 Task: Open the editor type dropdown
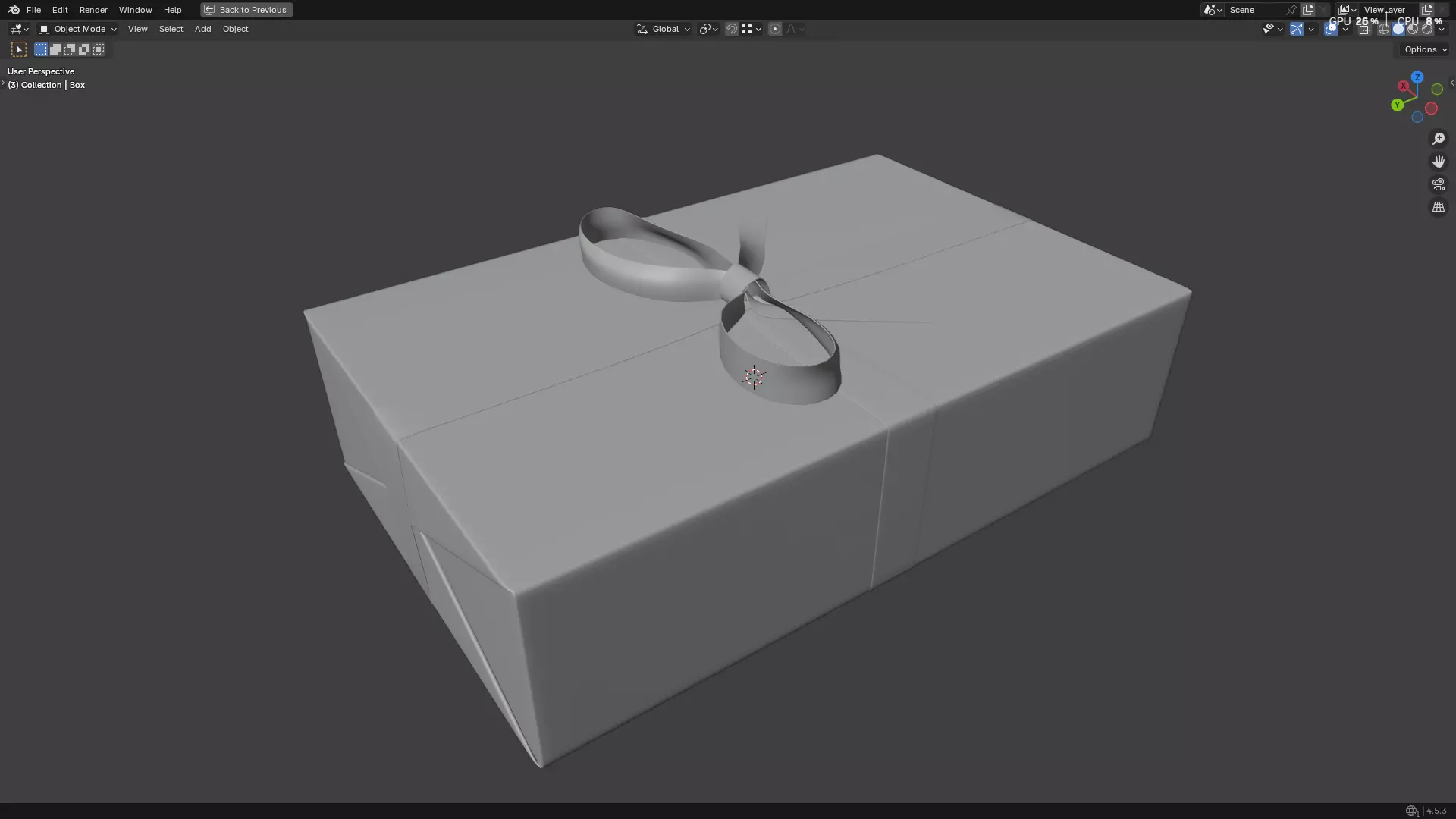(x=19, y=29)
